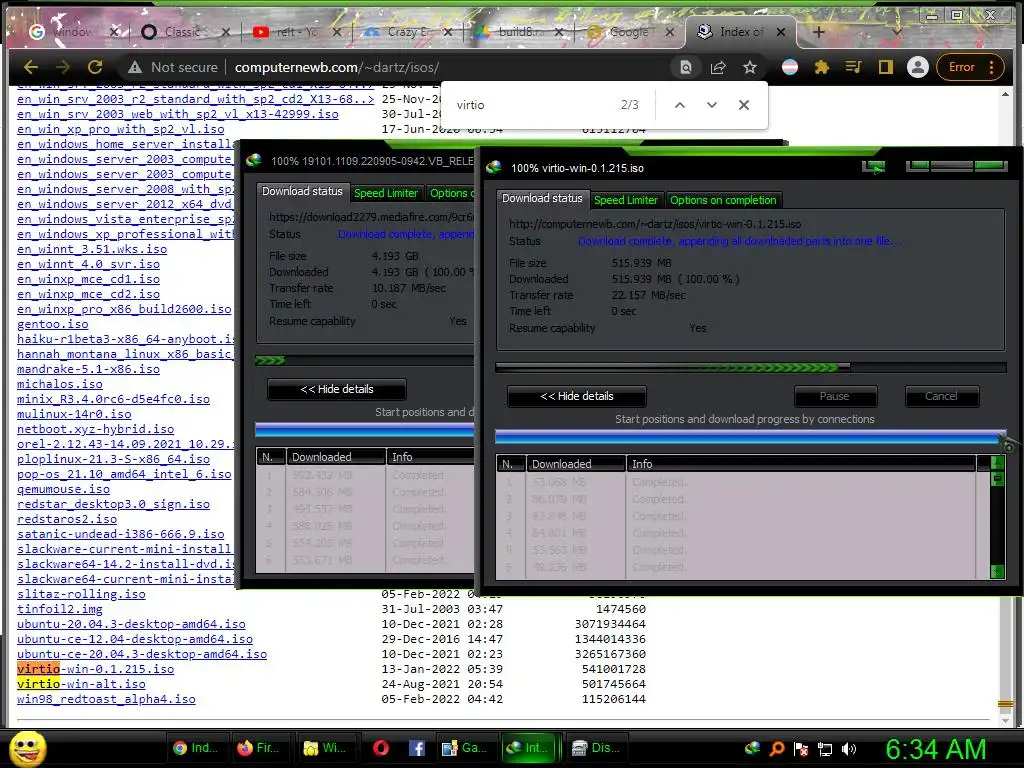Viewport: 1024px width, 768px height.
Task: Open the redstaros2.iso link
Action: pos(67,519)
